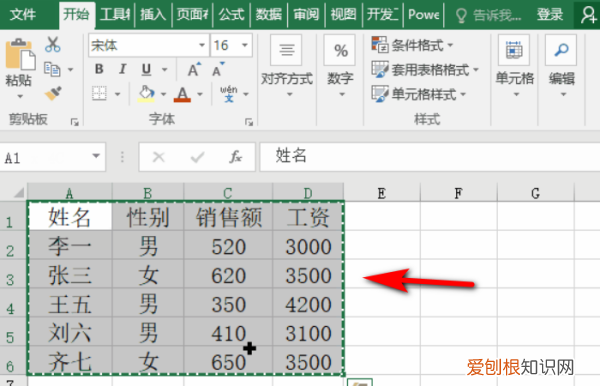Screen dimensions: 600x386
Task: Click the share person icon
Action: [x=588, y=15]
